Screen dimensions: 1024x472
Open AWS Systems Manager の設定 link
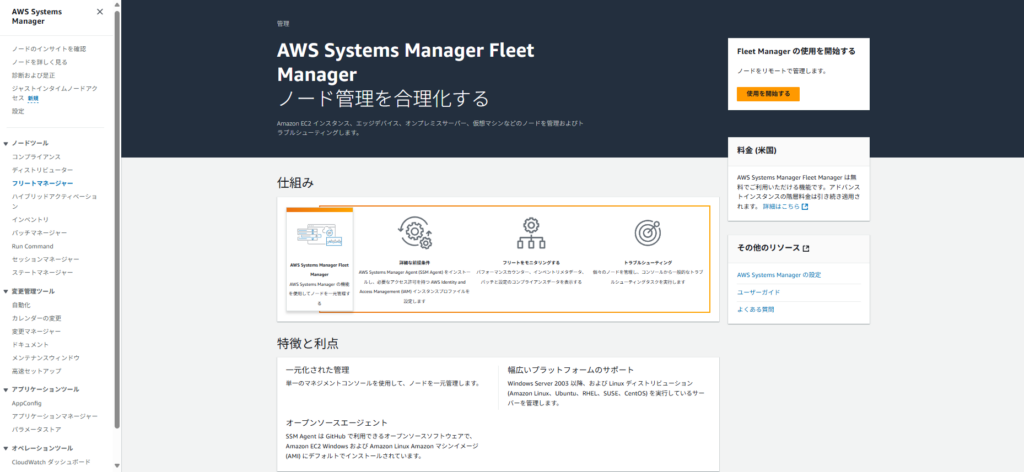pos(778,275)
